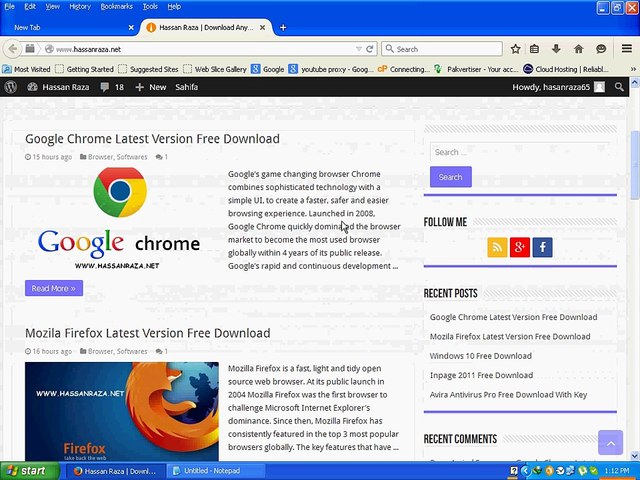
Task: Click the icon left of the address bar globe
Action: pyautogui.click(x=30, y=49)
